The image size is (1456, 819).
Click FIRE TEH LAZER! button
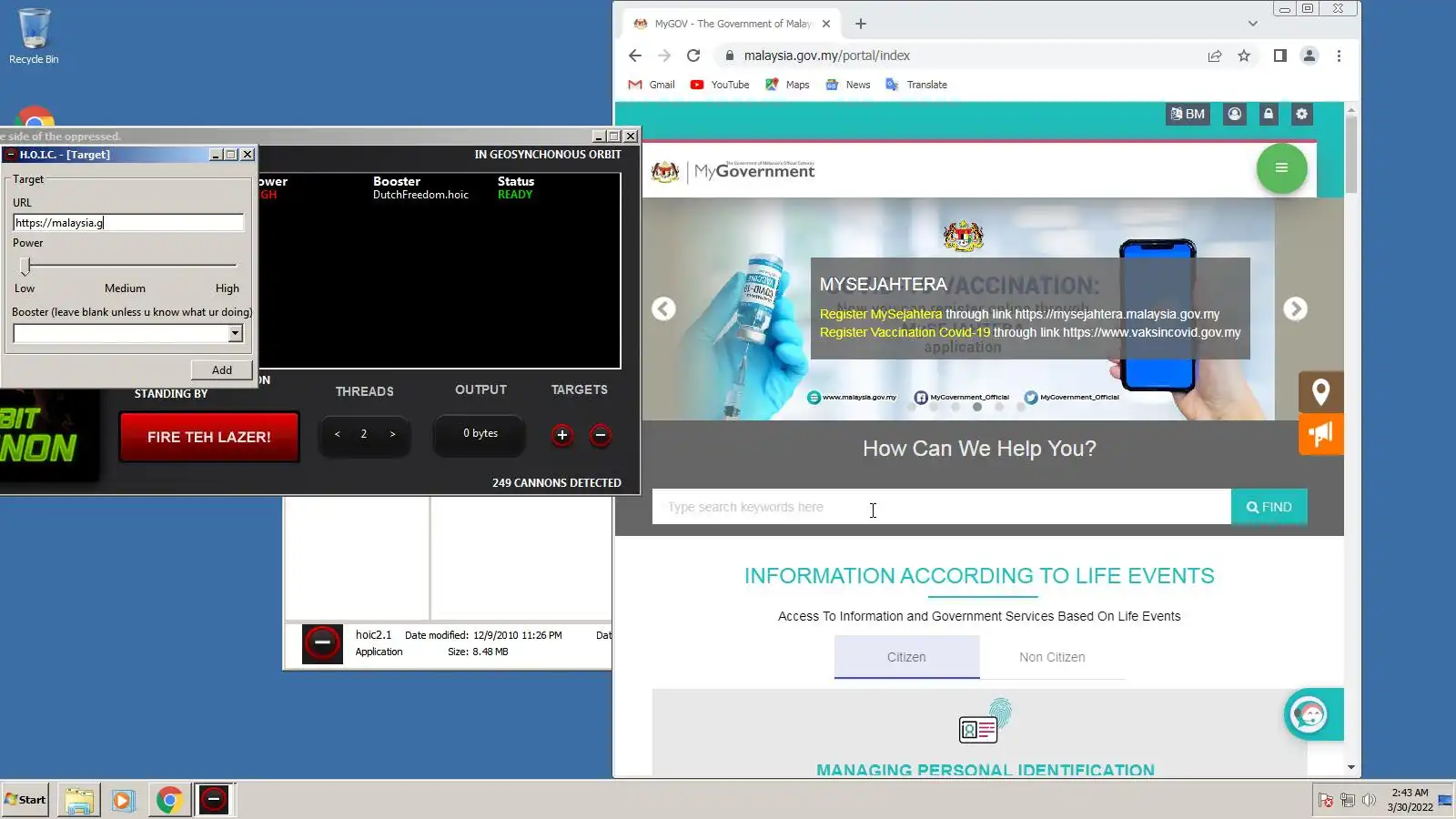[x=209, y=437]
